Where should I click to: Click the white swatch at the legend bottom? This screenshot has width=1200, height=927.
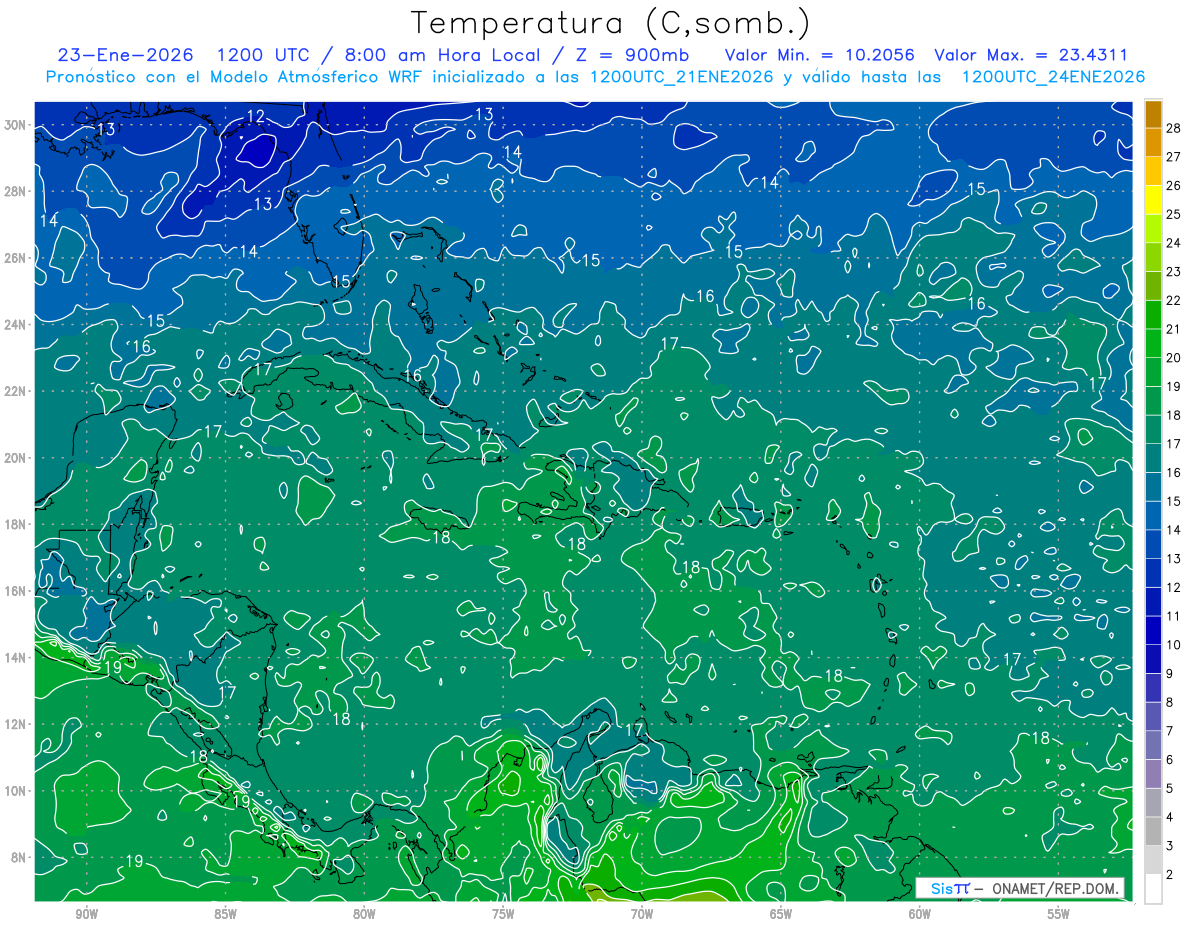(1153, 889)
